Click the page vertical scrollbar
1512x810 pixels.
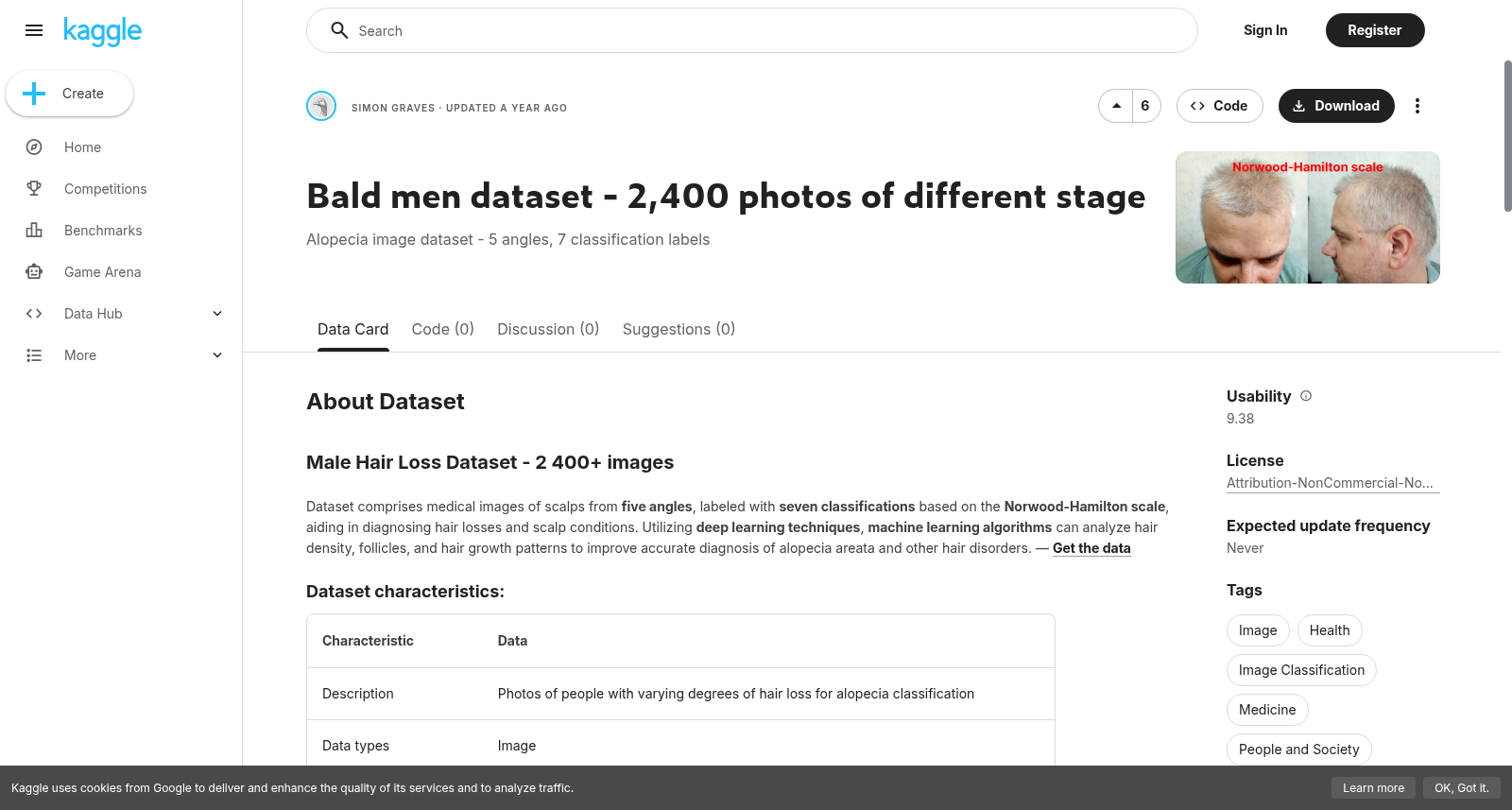point(1507,136)
